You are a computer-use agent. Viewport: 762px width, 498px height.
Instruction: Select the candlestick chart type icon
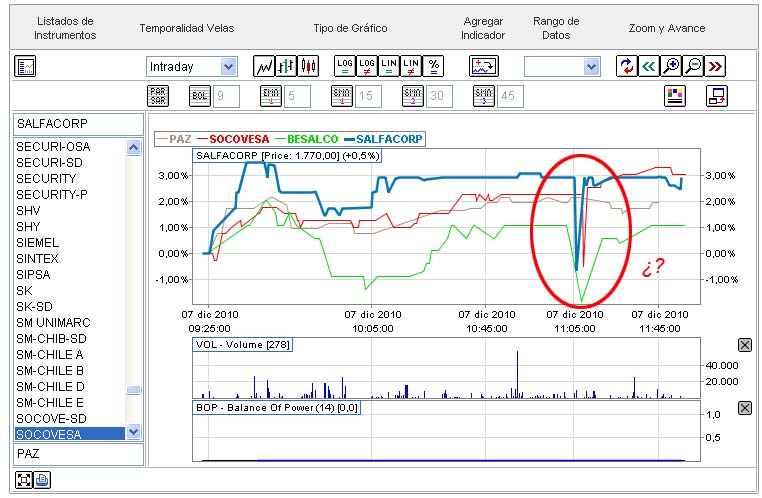(308, 66)
